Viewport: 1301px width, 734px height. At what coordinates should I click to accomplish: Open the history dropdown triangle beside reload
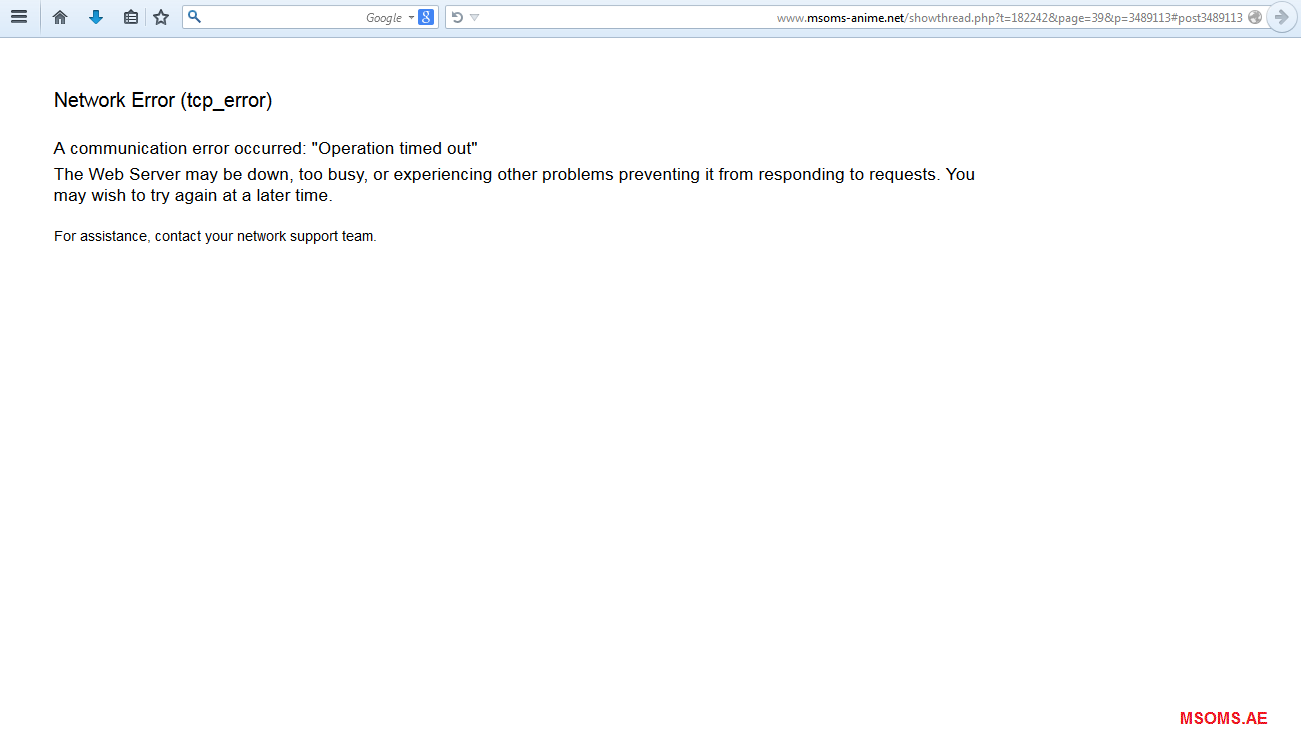click(475, 17)
